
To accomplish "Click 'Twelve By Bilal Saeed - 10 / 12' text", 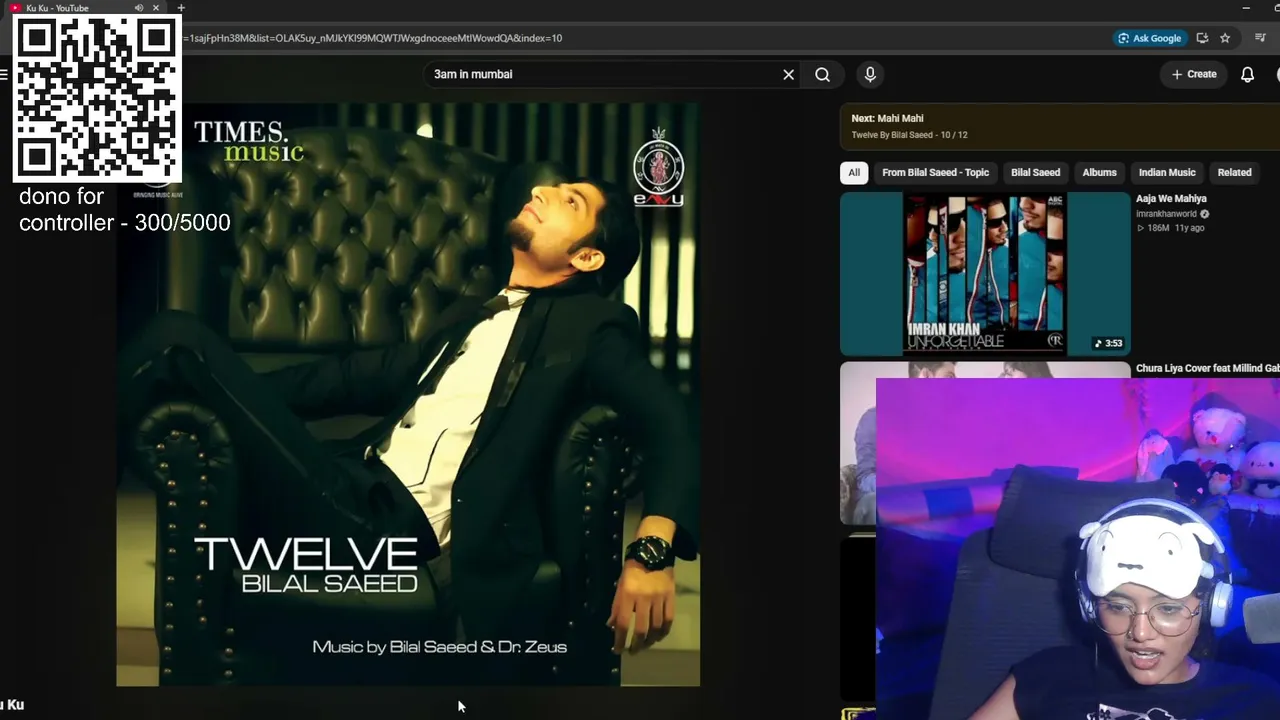I will pyautogui.click(x=909, y=135).
